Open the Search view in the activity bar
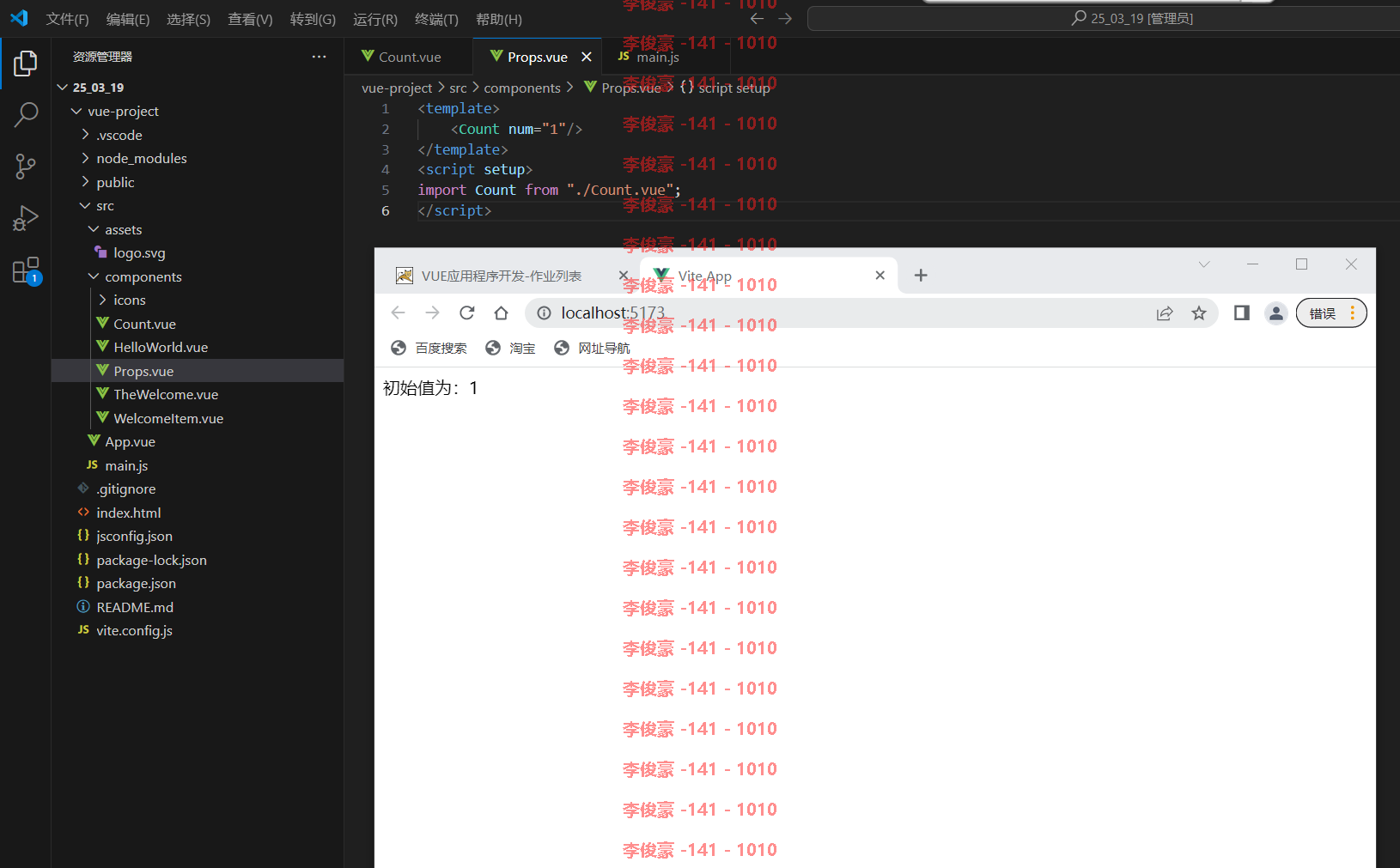 tap(26, 114)
